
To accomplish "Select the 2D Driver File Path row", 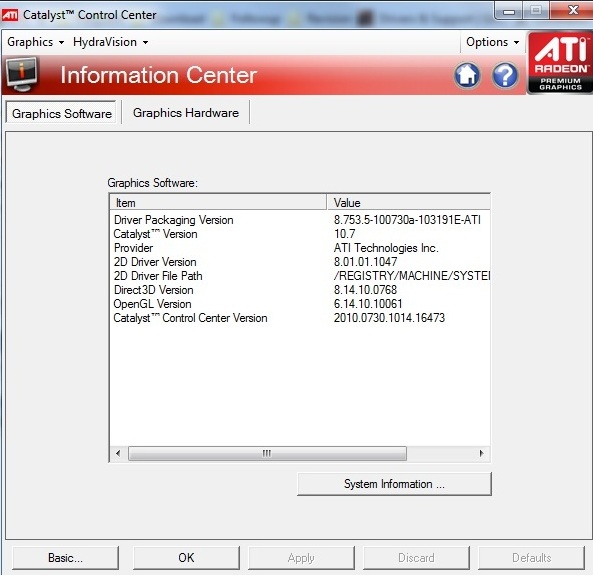I will click(300, 276).
